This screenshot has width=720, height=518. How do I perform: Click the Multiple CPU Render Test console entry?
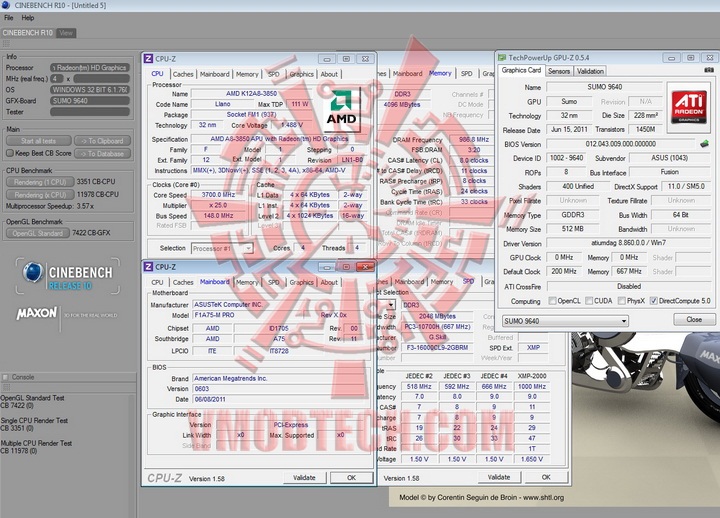coord(36,447)
